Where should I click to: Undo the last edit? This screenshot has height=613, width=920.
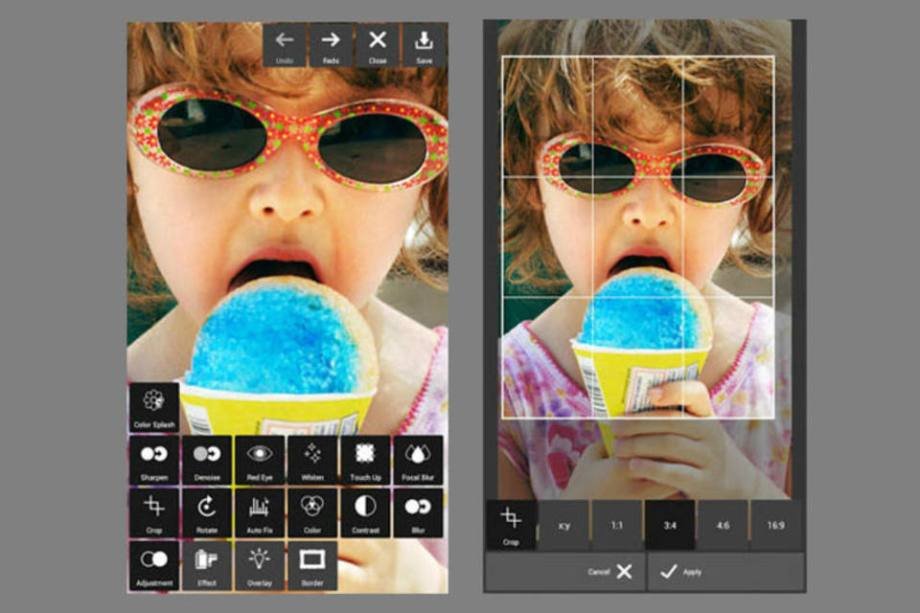285,45
